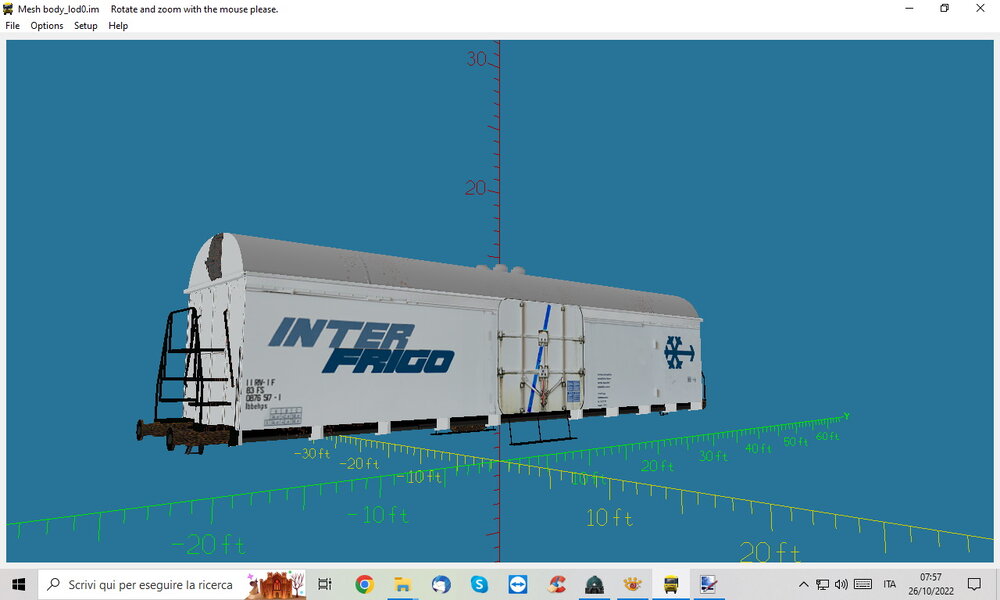Click the Interfrigo wagon model in the viewport
Image resolution: width=1000 pixels, height=600 pixels.
tap(421, 344)
